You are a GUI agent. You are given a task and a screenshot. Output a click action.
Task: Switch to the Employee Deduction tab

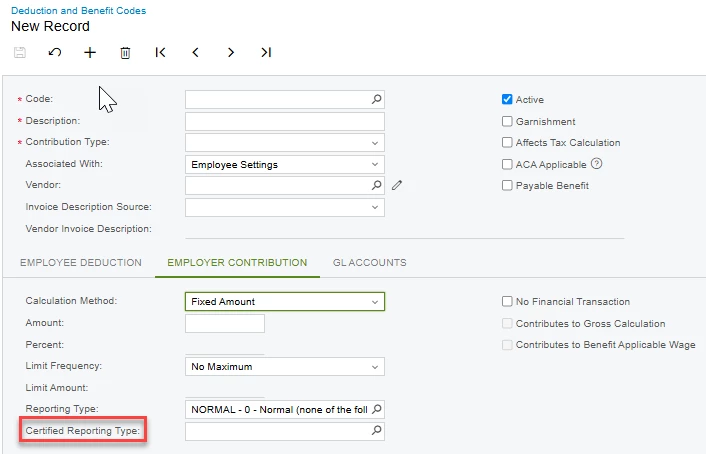(81, 263)
